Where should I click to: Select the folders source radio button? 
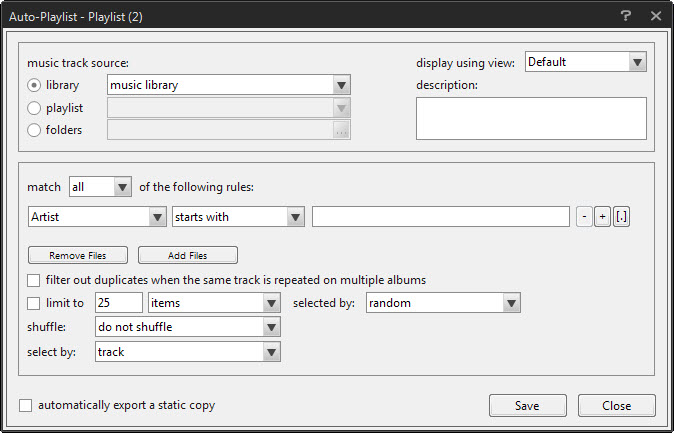[x=34, y=130]
